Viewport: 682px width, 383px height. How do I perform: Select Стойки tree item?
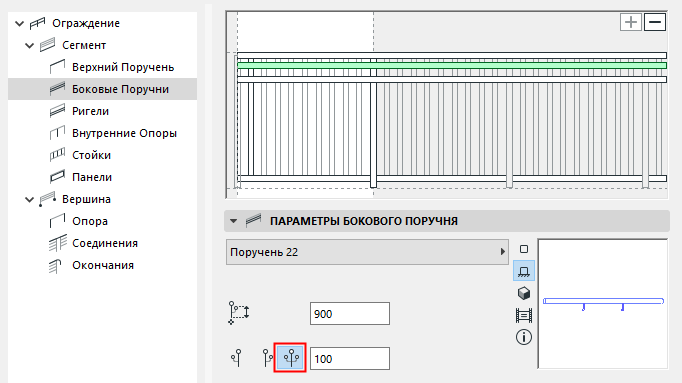coord(91,155)
